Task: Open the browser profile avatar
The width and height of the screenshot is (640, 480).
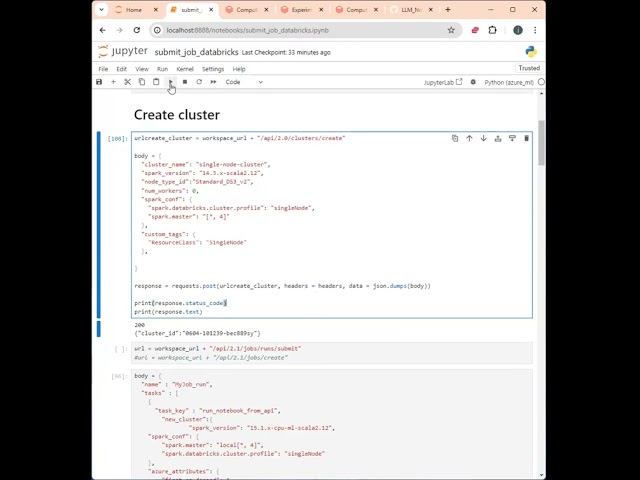Action: pos(518,30)
